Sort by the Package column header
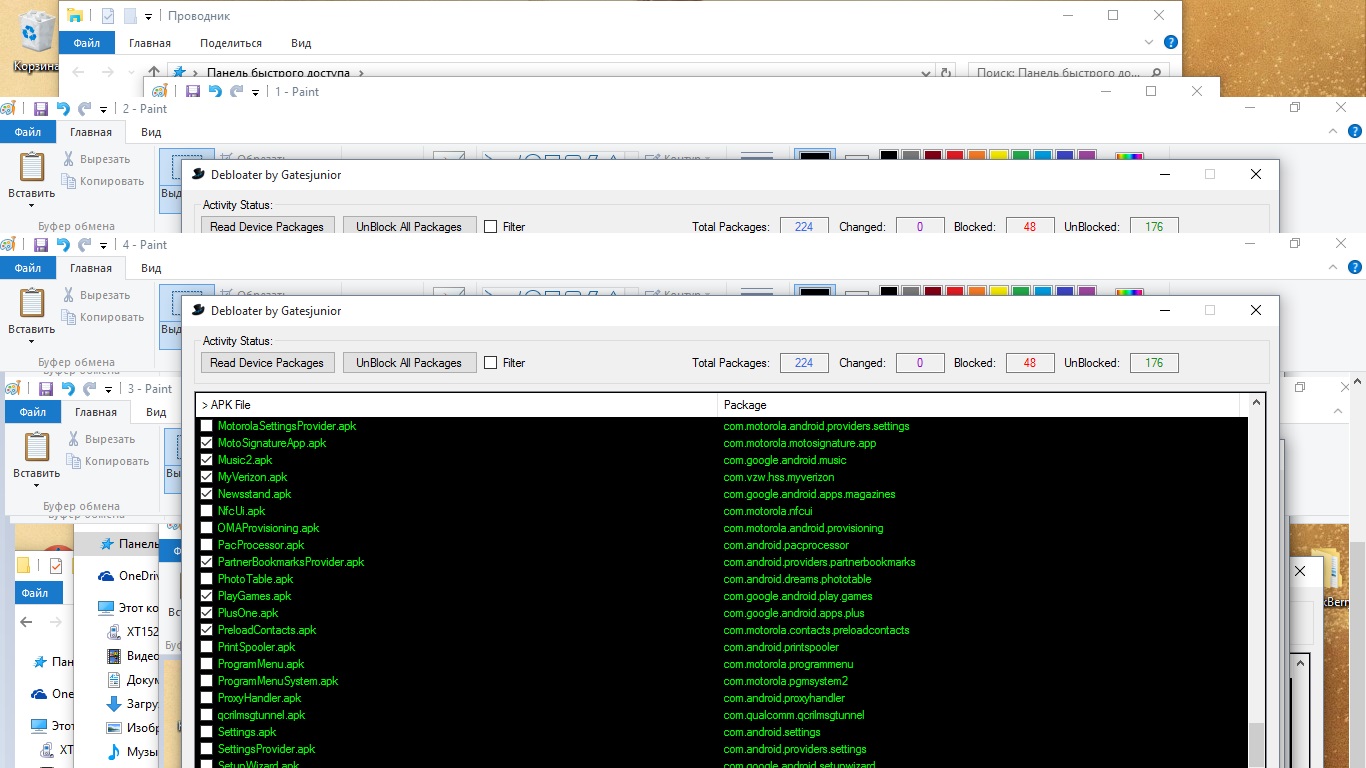 coord(979,405)
